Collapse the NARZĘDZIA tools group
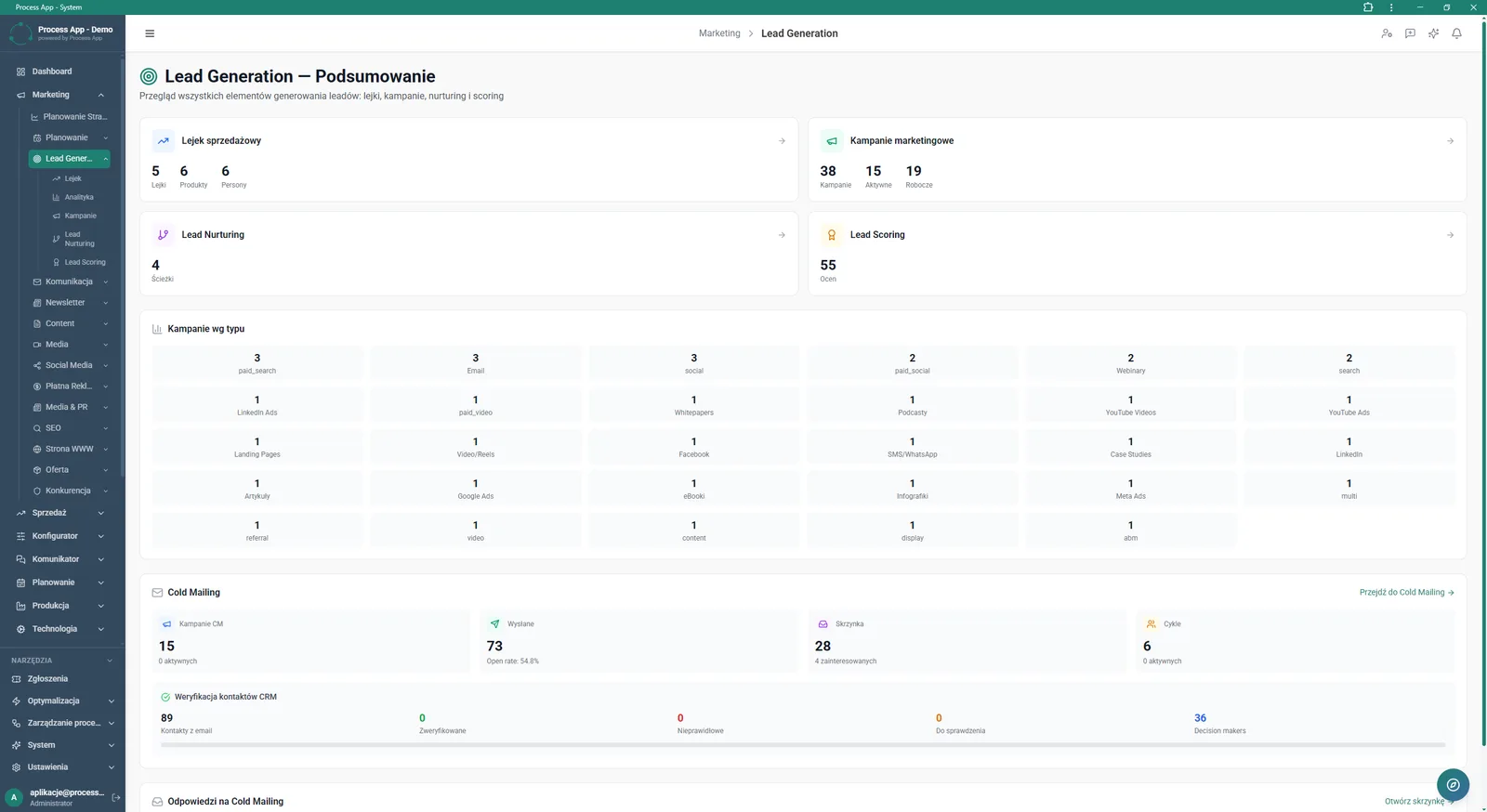The width and height of the screenshot is (1487, 812). click(x=110, y=661)
